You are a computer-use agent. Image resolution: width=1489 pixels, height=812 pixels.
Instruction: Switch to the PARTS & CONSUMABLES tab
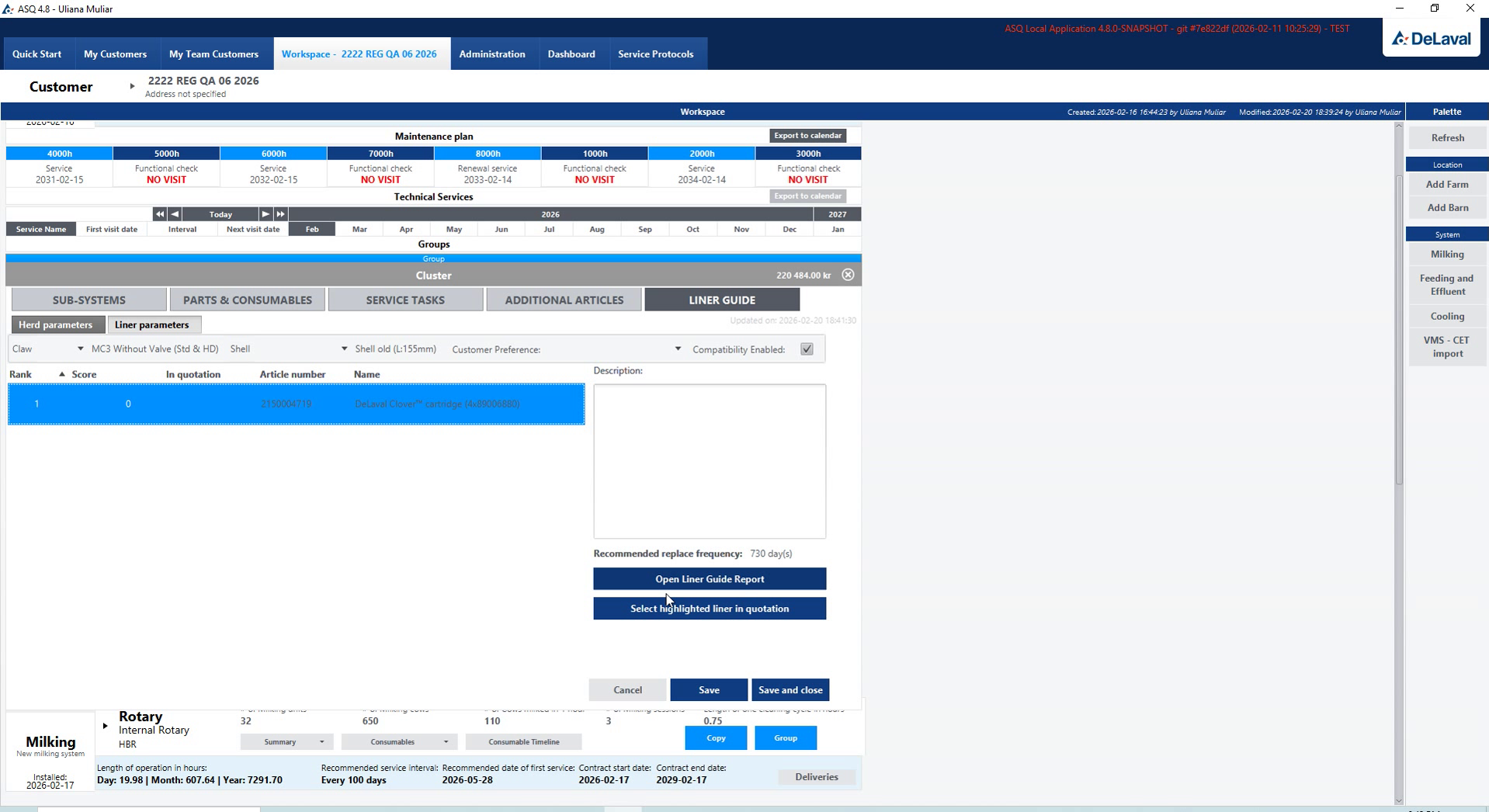click(248, 300)
